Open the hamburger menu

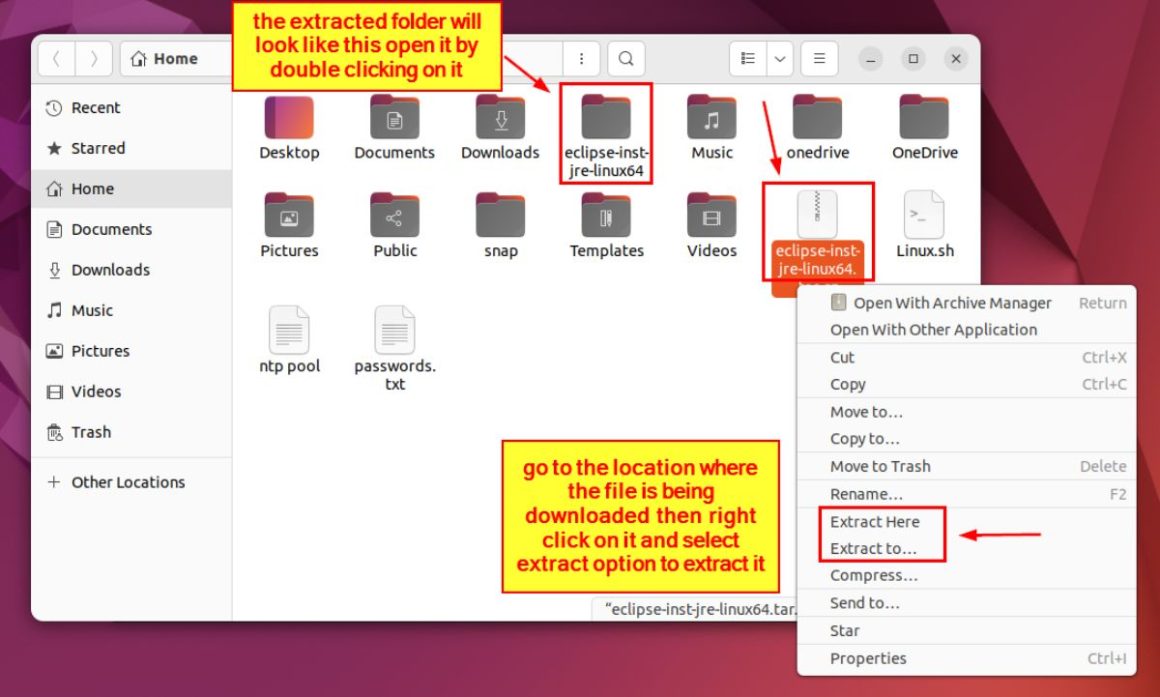coord(819,58)
